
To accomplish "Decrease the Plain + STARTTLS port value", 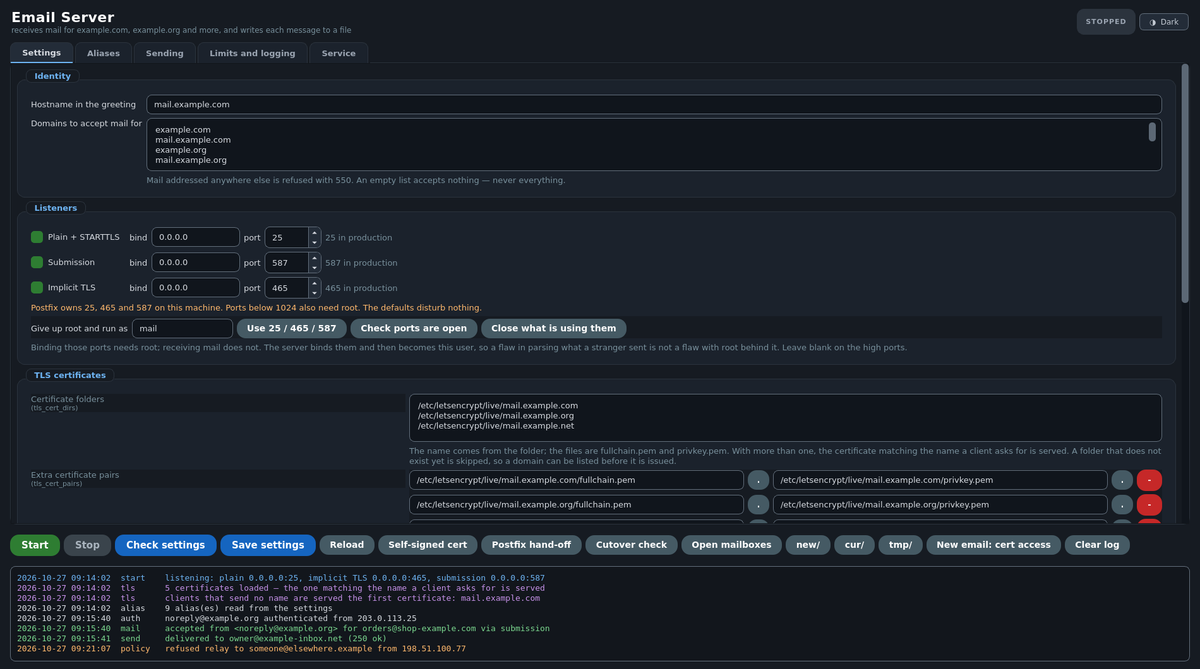I will pos(314,242).
